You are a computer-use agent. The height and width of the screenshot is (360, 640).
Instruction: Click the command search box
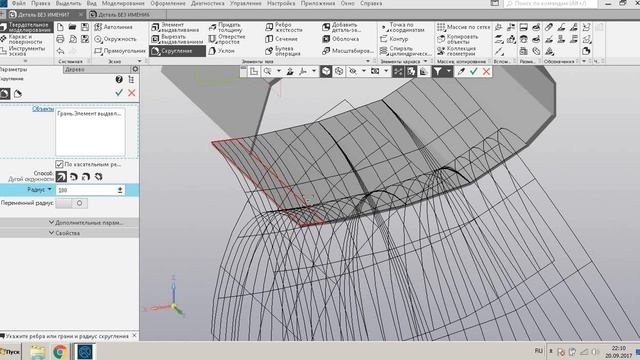[x=550, y=4]
